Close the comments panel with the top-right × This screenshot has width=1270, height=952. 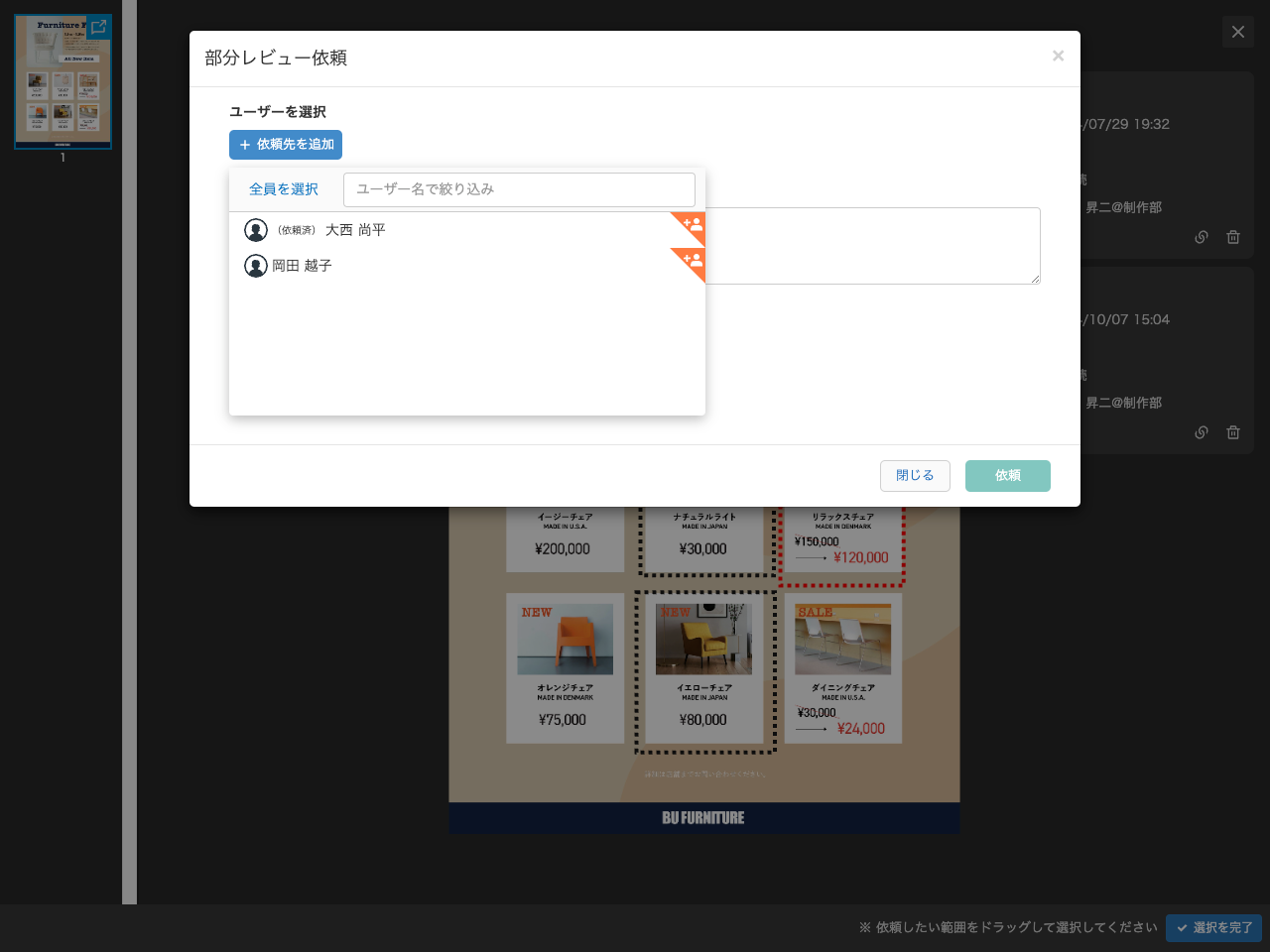[1237, 32]
